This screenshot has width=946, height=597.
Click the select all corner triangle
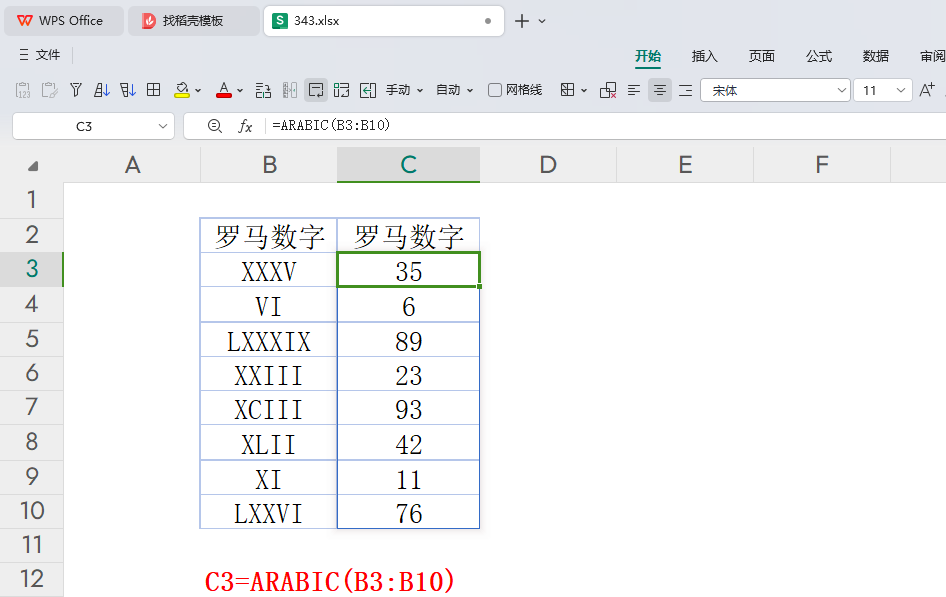pos(33,166)
